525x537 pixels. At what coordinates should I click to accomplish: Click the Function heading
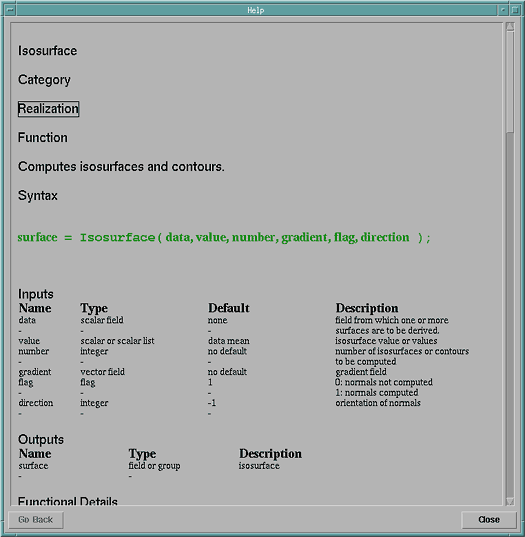coord(43,138)
